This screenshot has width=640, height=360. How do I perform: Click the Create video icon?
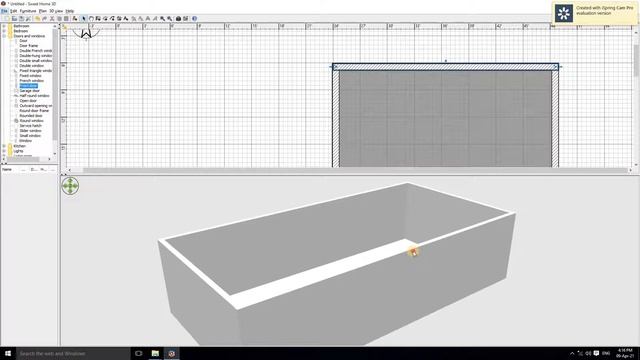tap(185, 18)
